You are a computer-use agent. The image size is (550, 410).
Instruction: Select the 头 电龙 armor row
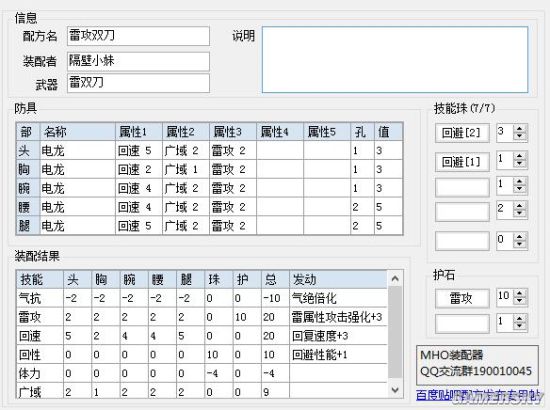[209, 151]
